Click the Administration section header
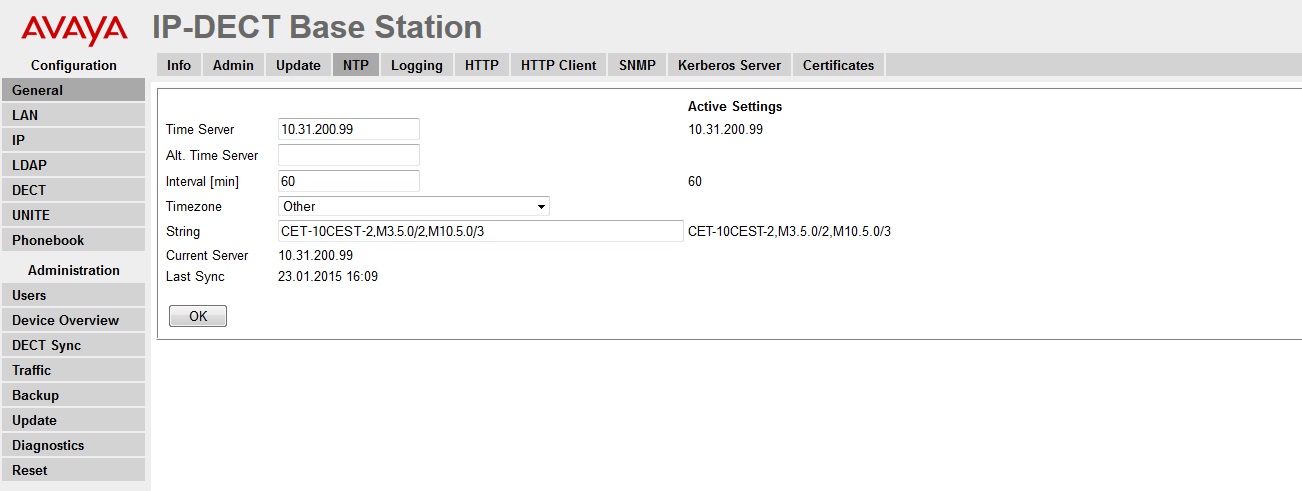This screenshot has width=1302, height=491. tap(74, 270)
